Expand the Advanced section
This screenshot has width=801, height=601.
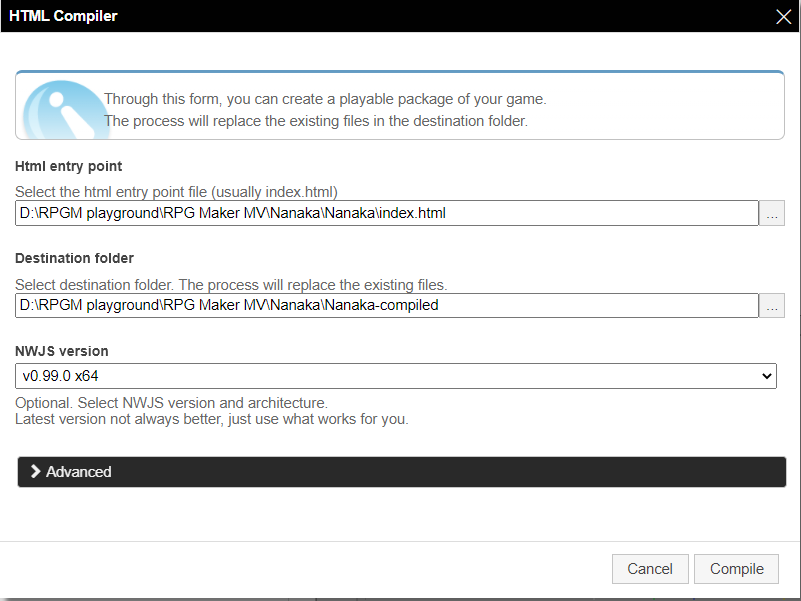click(402, 472)
